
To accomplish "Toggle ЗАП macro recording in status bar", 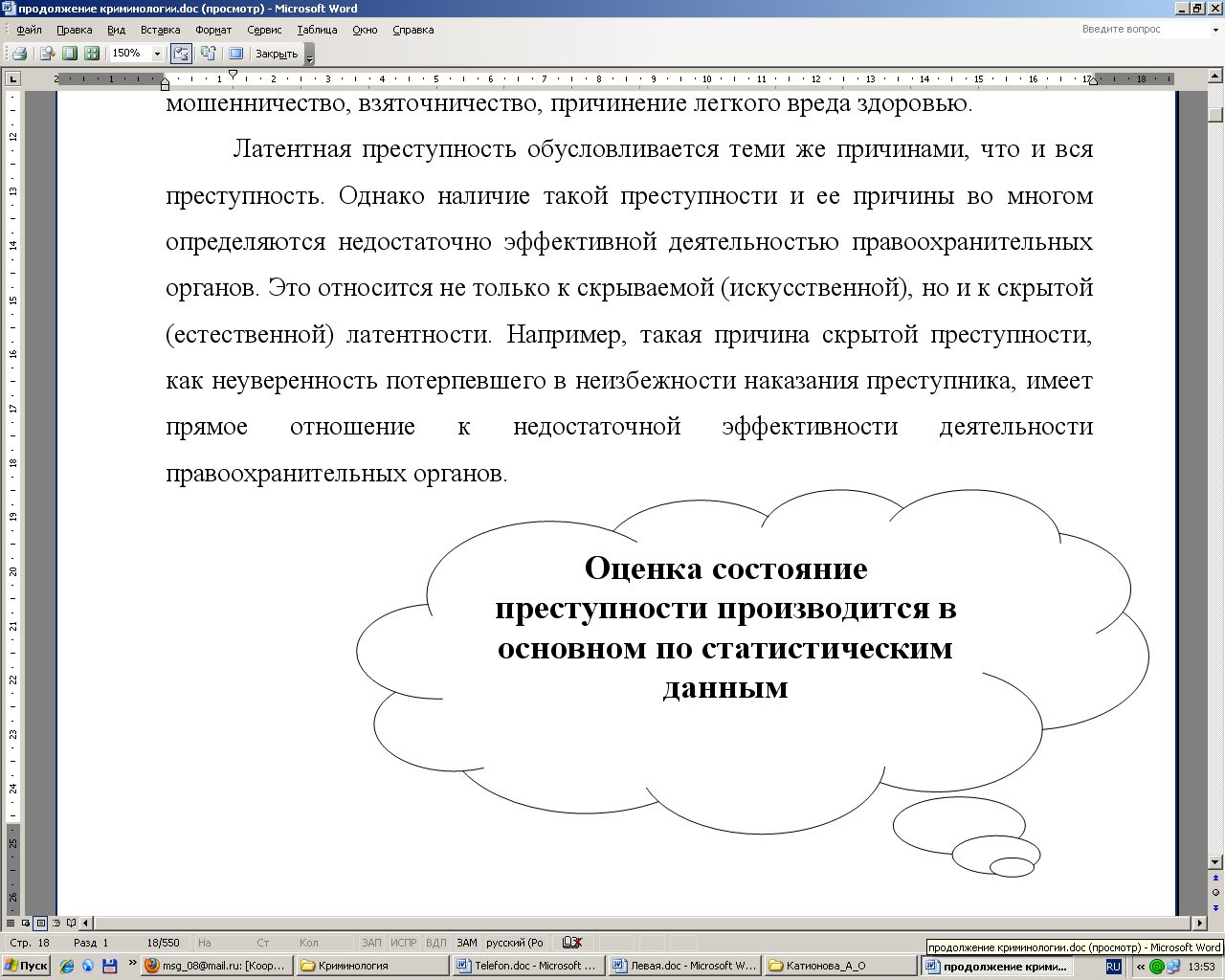I will pos(371,943).
